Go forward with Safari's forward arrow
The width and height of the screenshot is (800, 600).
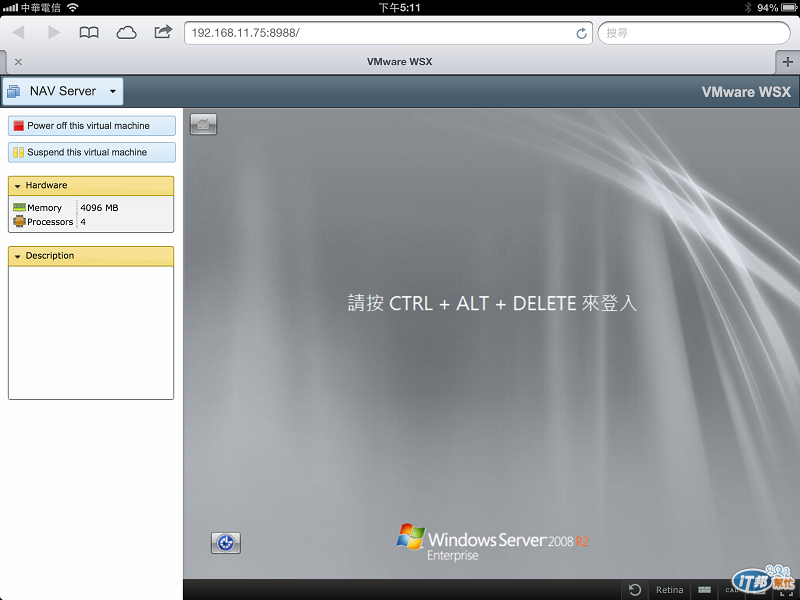tap(54, 33)
